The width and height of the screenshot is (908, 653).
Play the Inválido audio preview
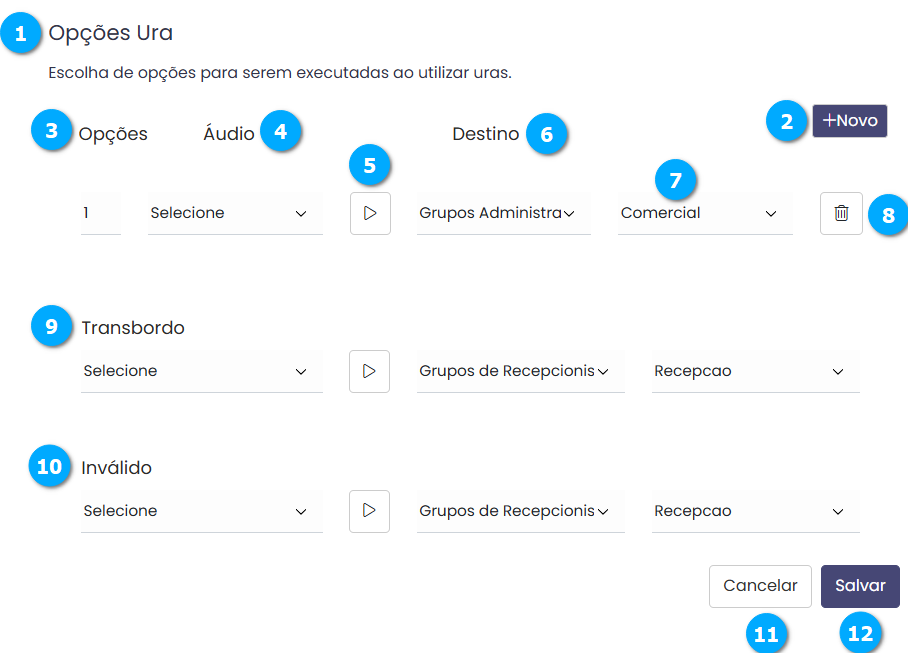click(x=370, y=511)
